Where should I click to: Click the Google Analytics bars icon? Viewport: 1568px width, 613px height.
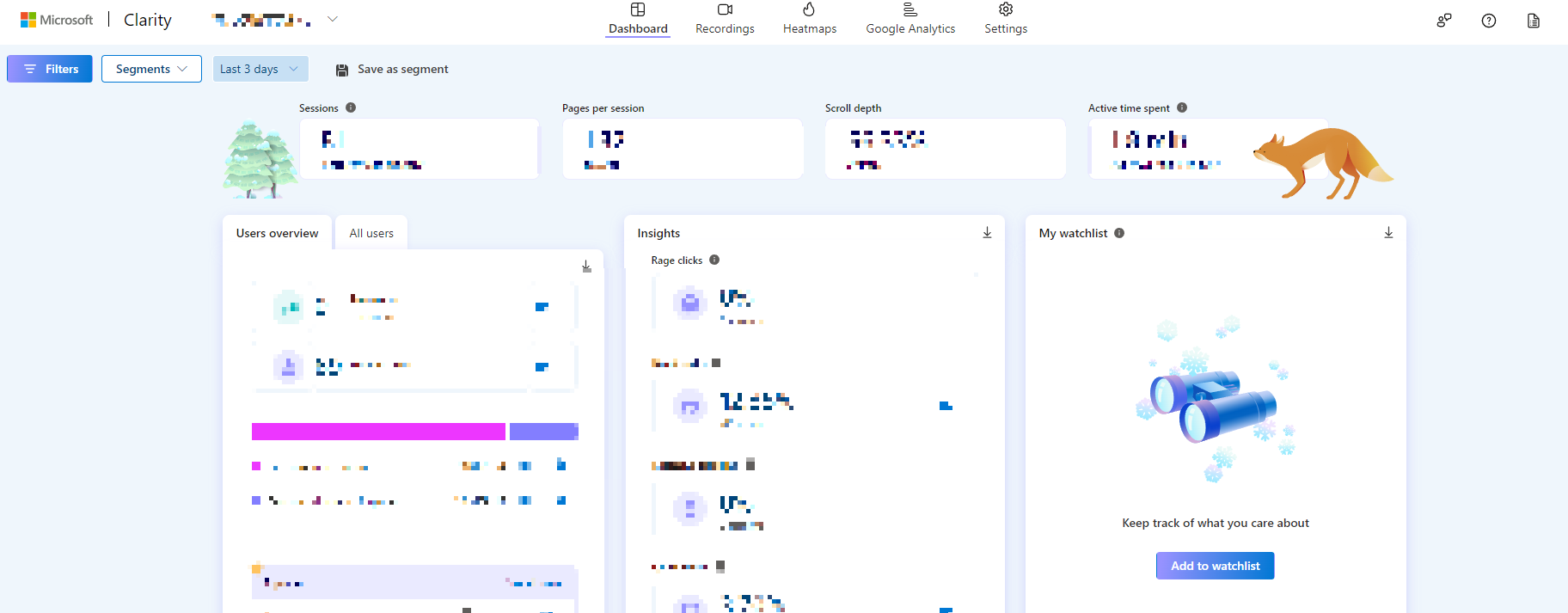(x=910, y=9)
